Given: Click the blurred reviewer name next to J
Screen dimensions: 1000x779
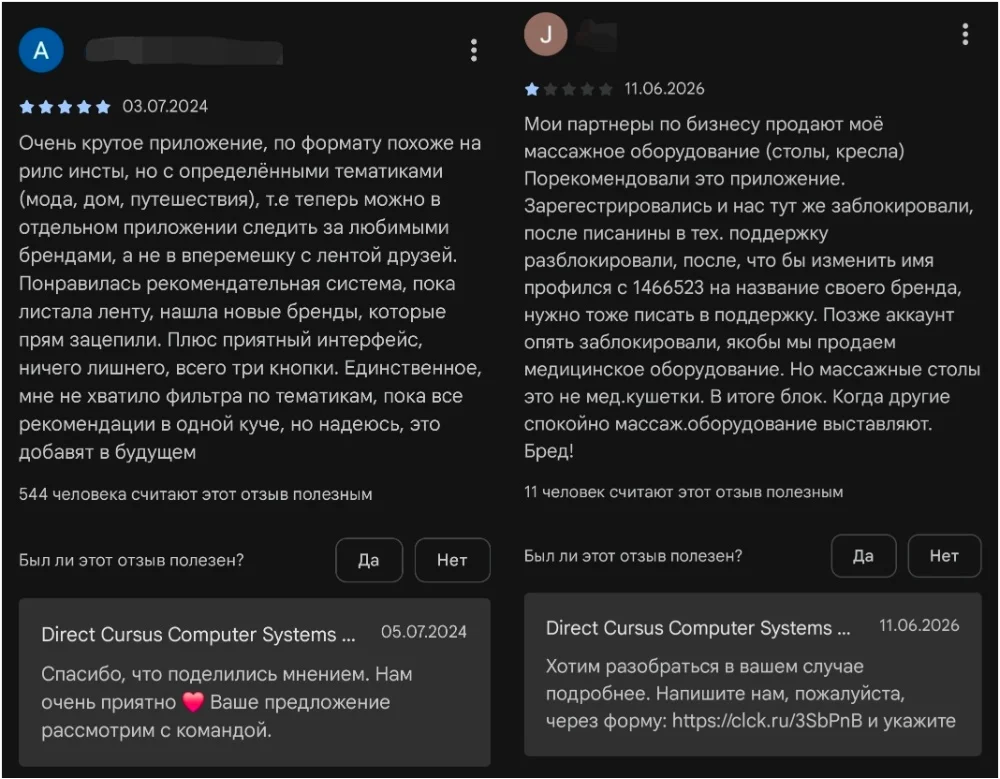Looking at the screenshot, I should pyautogui.click(x=598, y=34).
